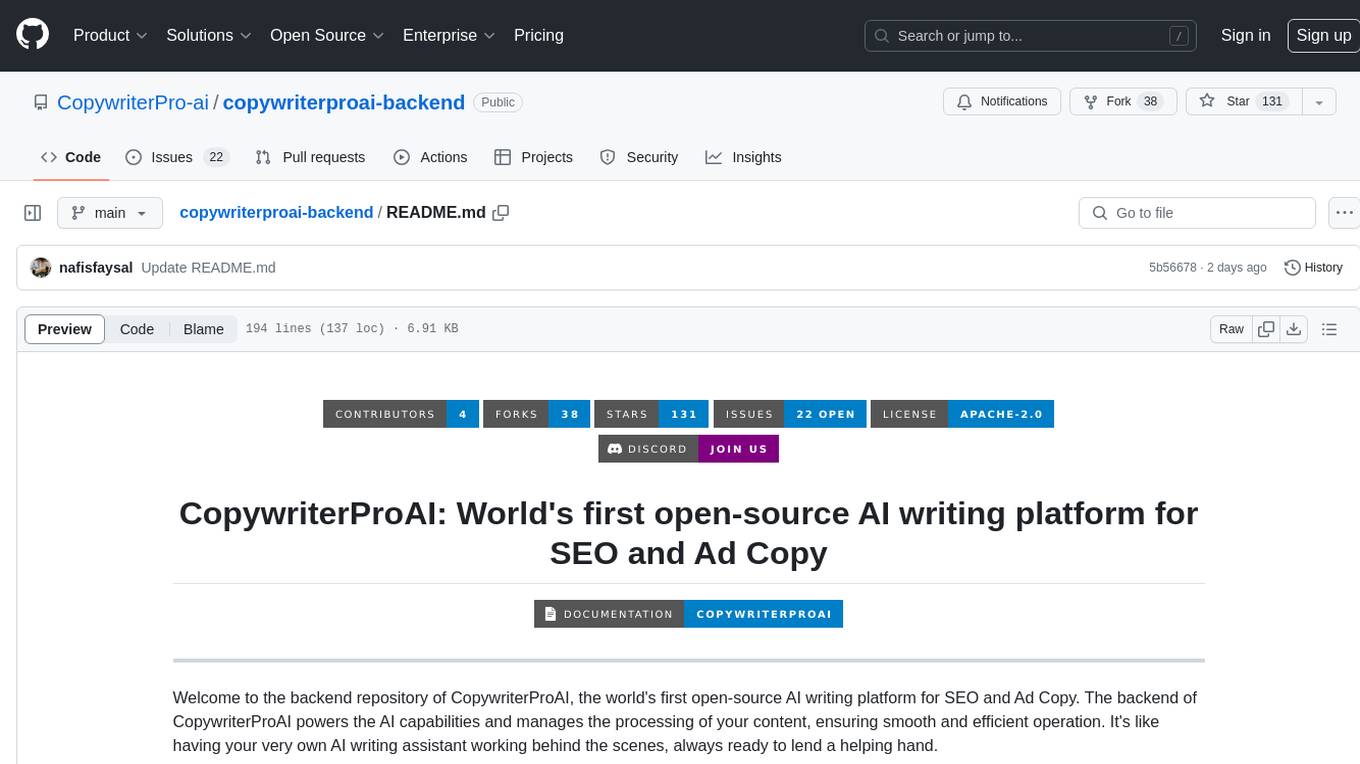Expand the Enterprise menu

449,35
